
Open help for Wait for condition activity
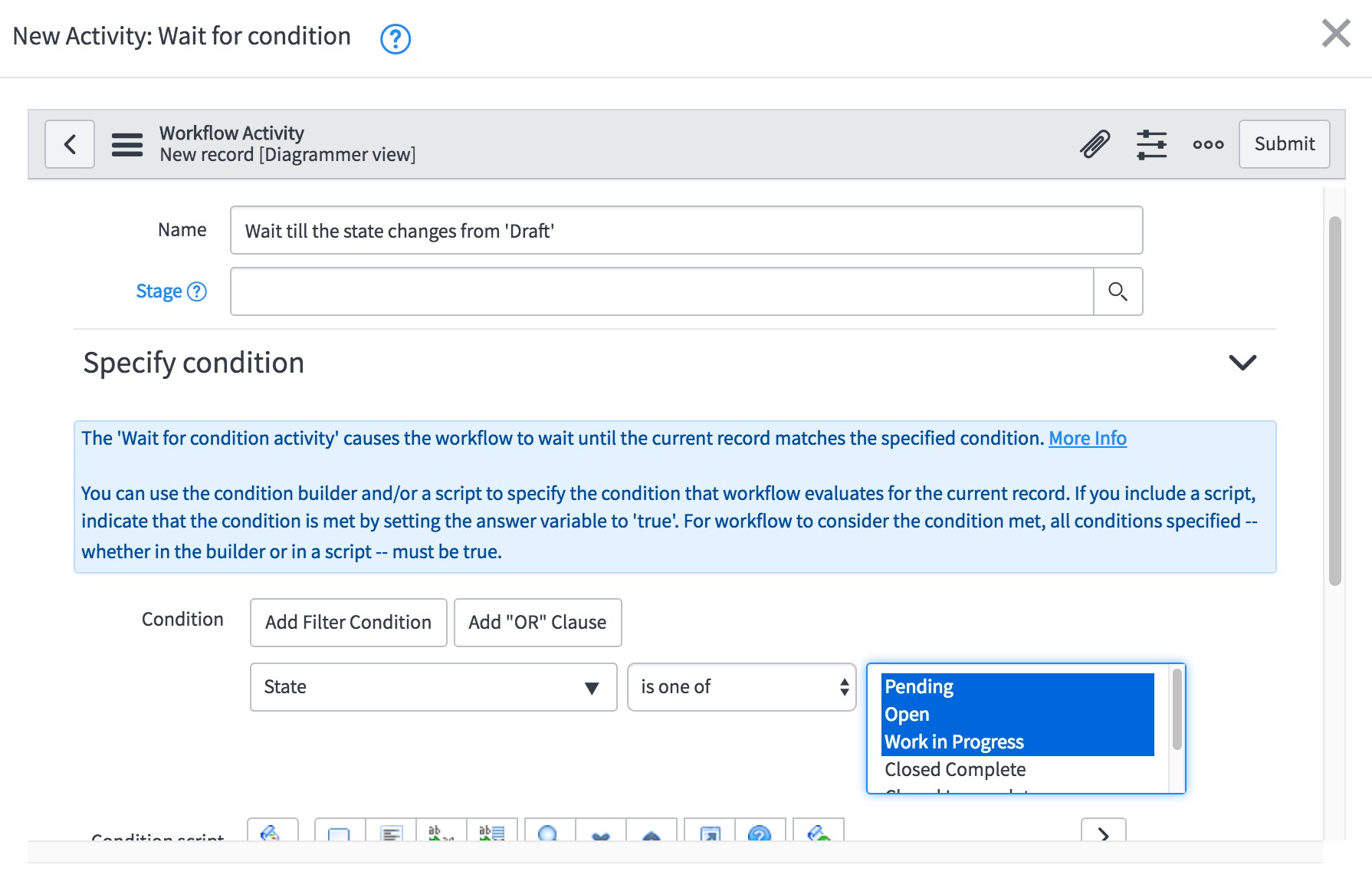pos(396,38)
